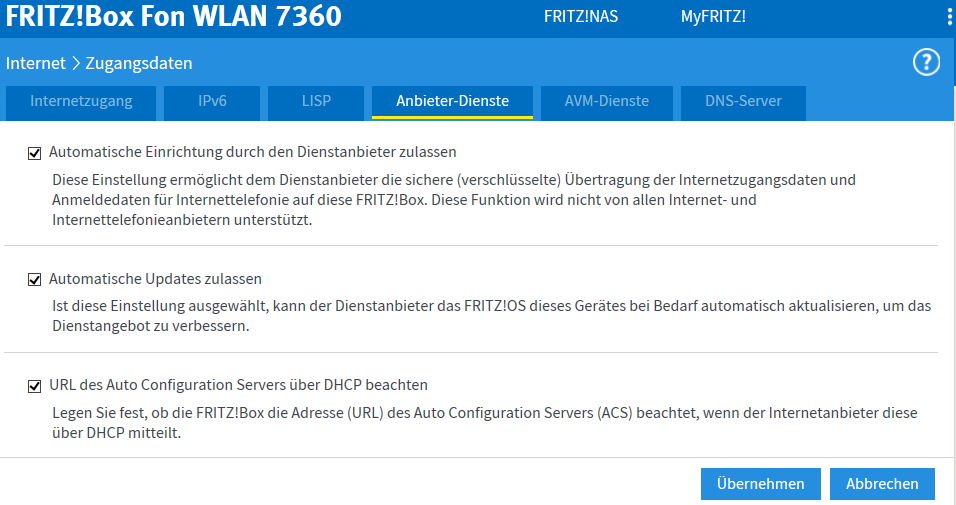Click the FRITZ!Box Fon WLAN 7360 title
Image resolution: width=956 pixels, height=505 pixels.
174,17
